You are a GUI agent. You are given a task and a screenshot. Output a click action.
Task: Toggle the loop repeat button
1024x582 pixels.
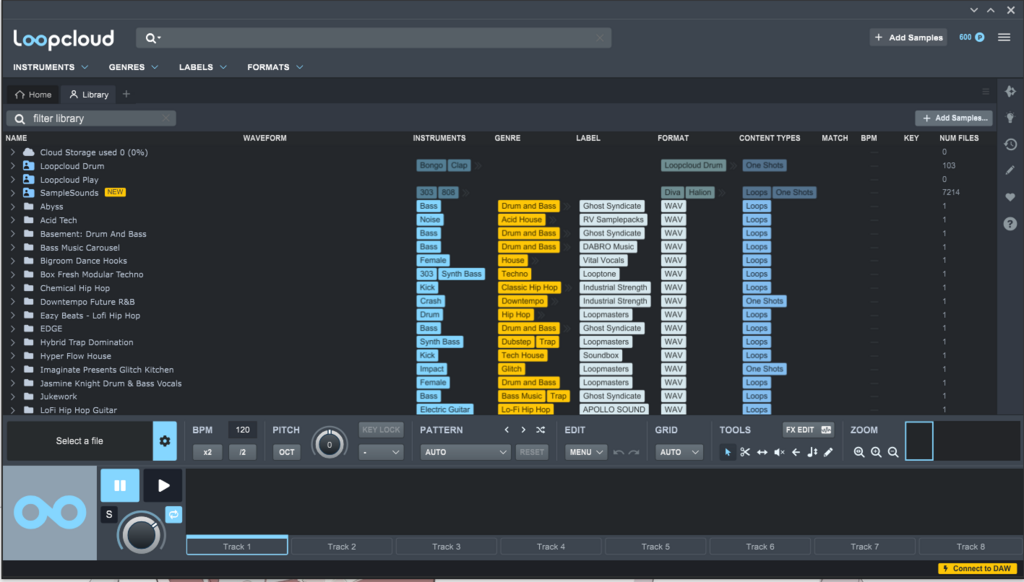[173, 515]
